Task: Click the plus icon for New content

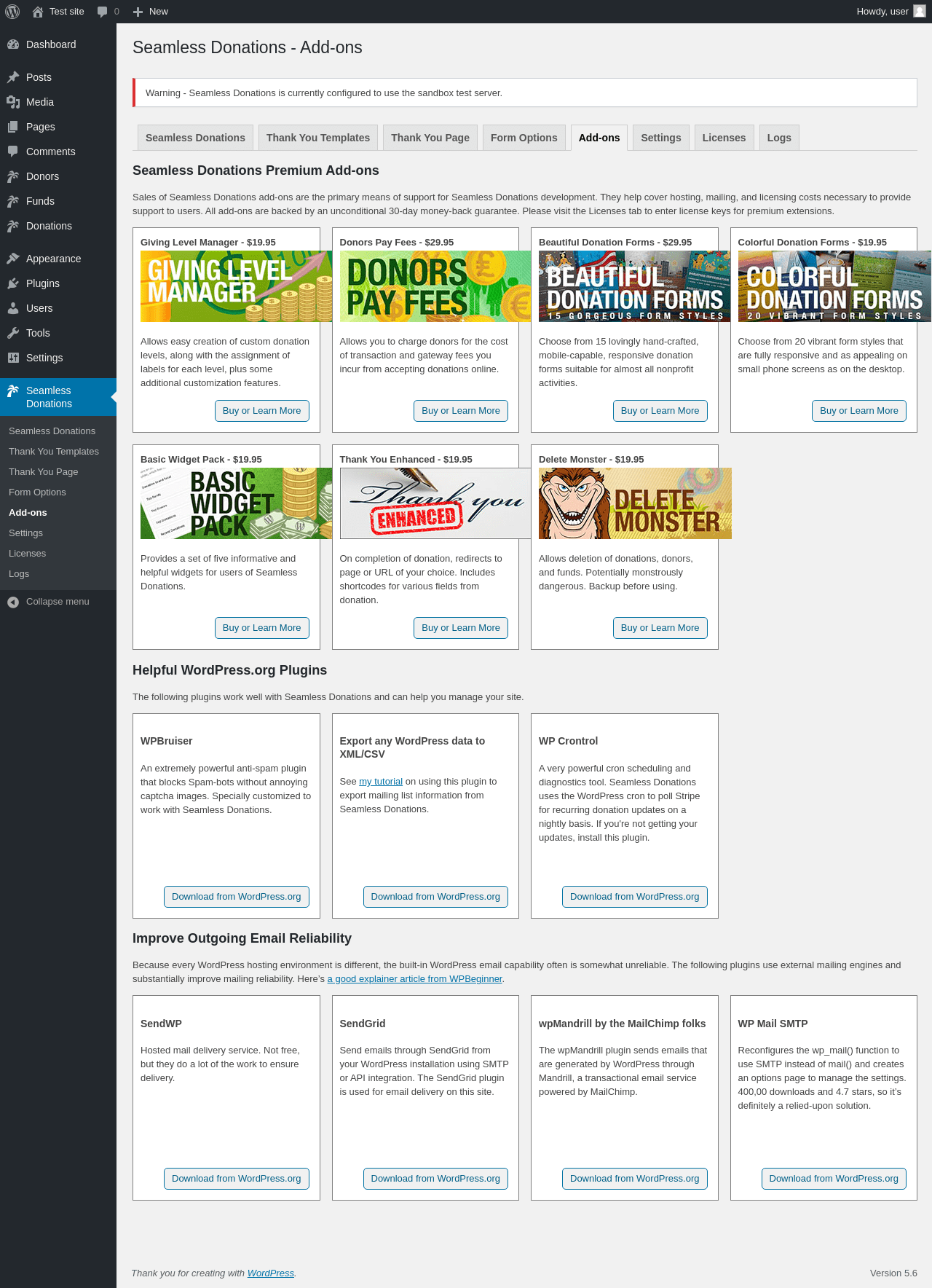Action: pyautogui.click(x=138, y=12)
